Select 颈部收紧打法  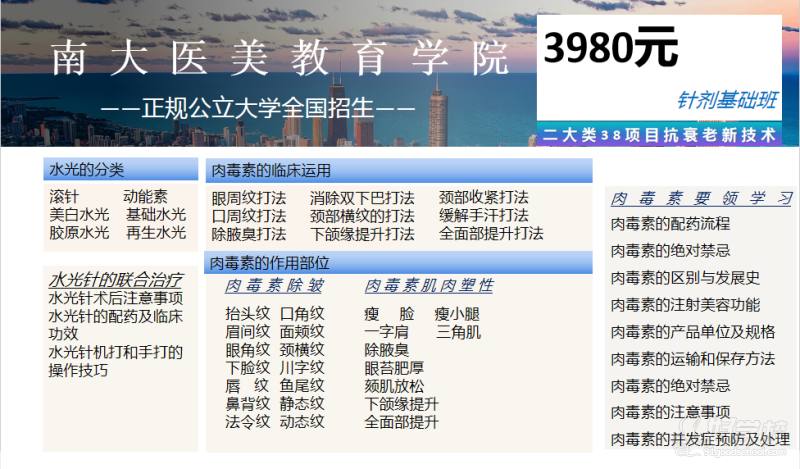point(484,197)
